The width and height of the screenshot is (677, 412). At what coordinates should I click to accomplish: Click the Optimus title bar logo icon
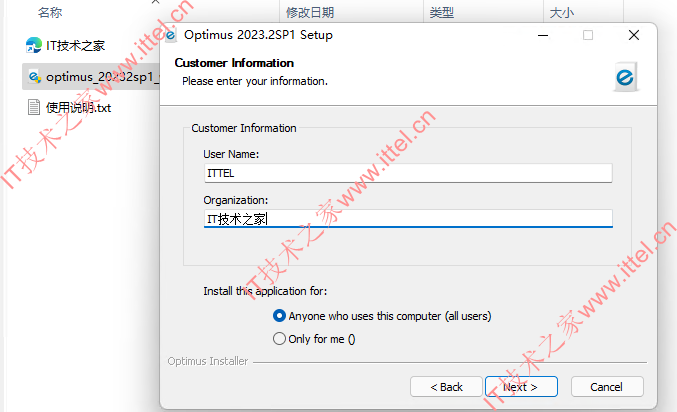pos(171,35)
